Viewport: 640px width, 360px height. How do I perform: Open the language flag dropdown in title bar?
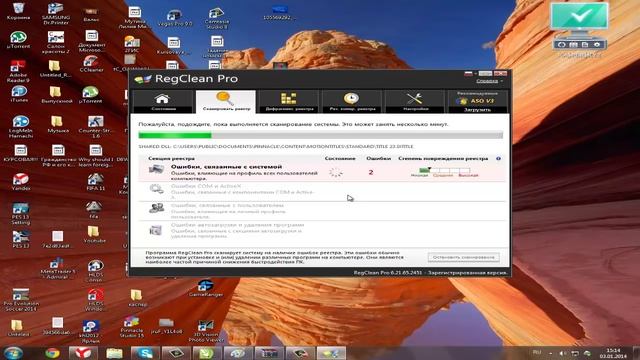470,73
